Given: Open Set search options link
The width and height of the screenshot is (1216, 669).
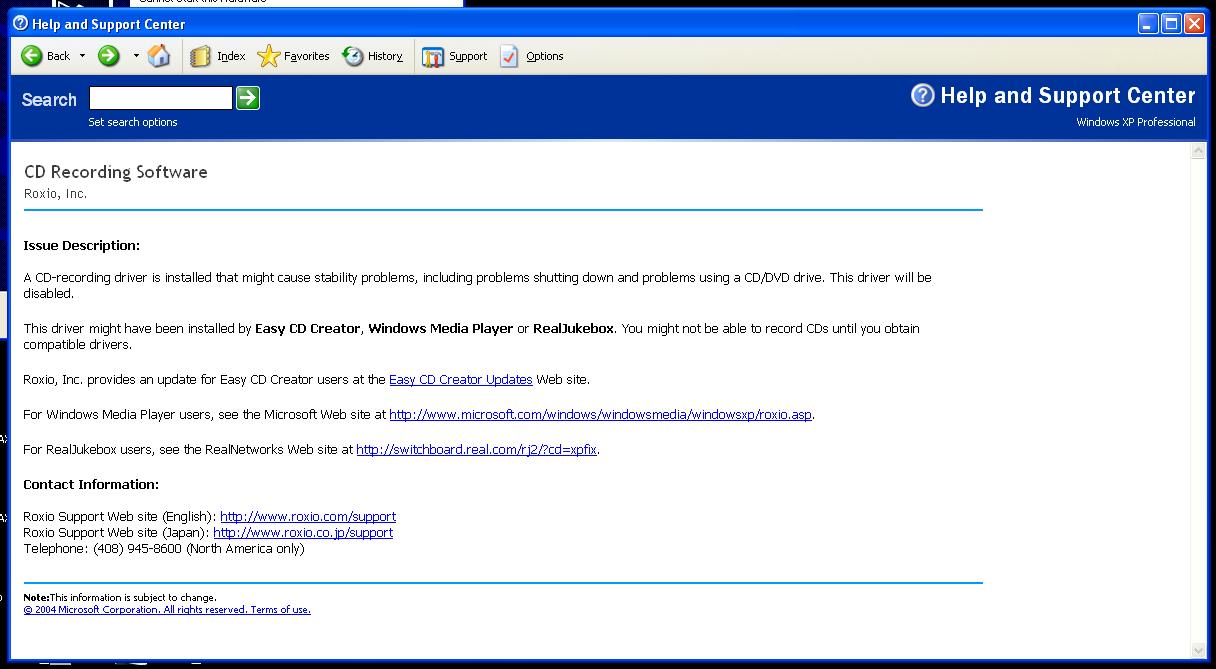Looking at the screenshot, I should [x=133, y=122].
